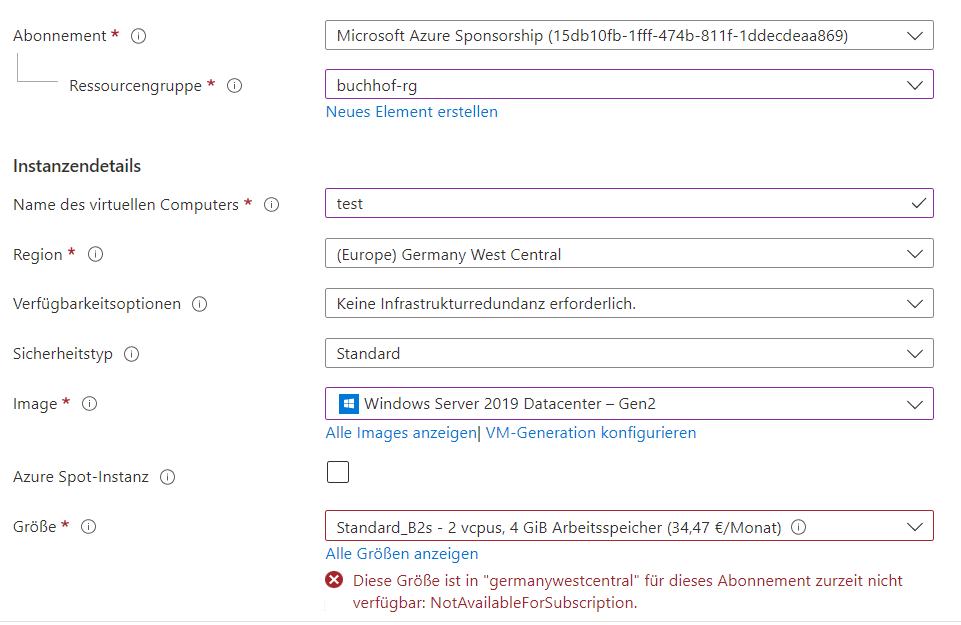Image resolution: width=961 pixels, height=625 pixels.
Task: Click the Alle Images anzeigen link
Action: click(401, 433)
